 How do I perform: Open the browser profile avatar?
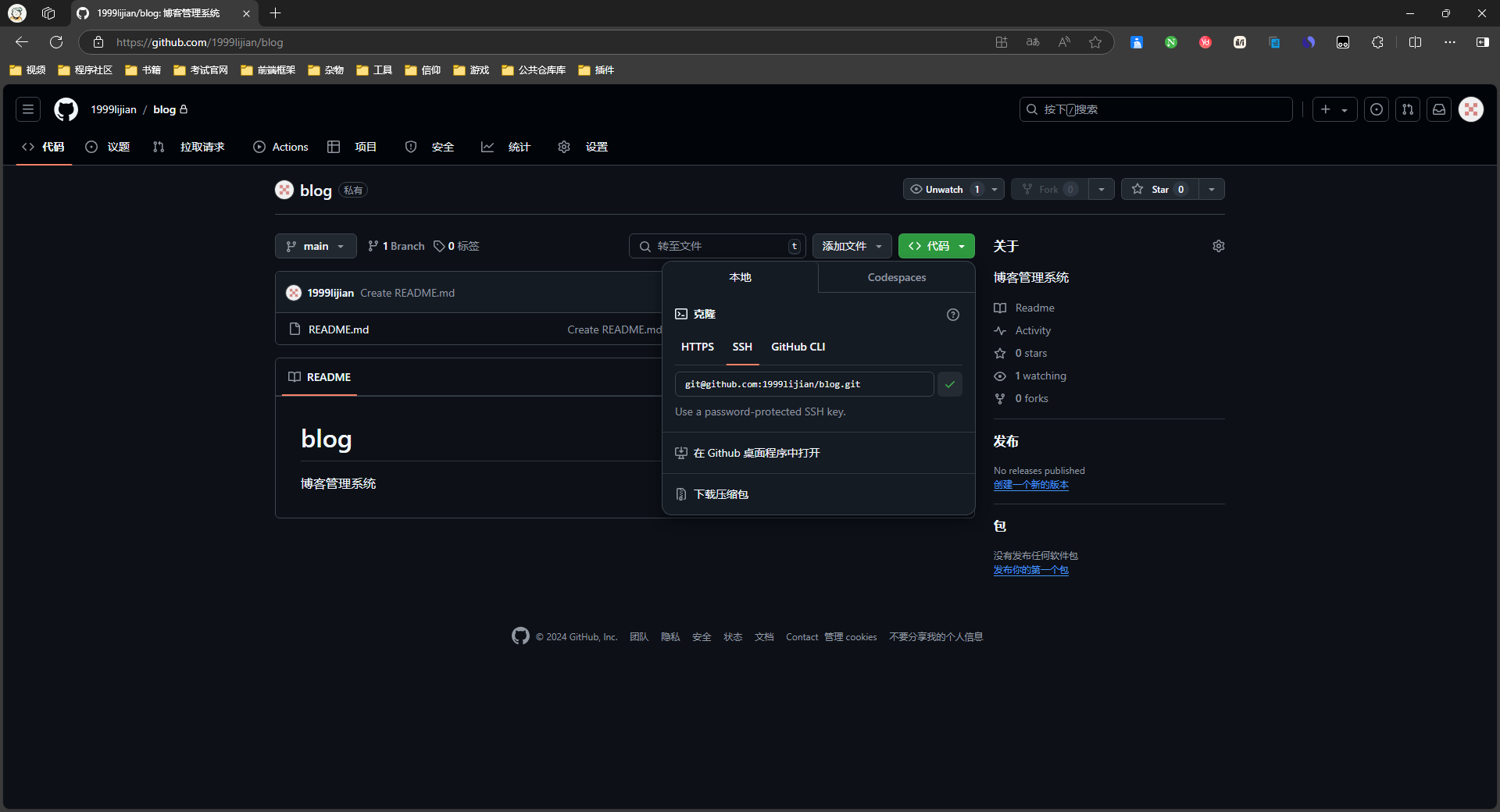[x=17, y=13]
